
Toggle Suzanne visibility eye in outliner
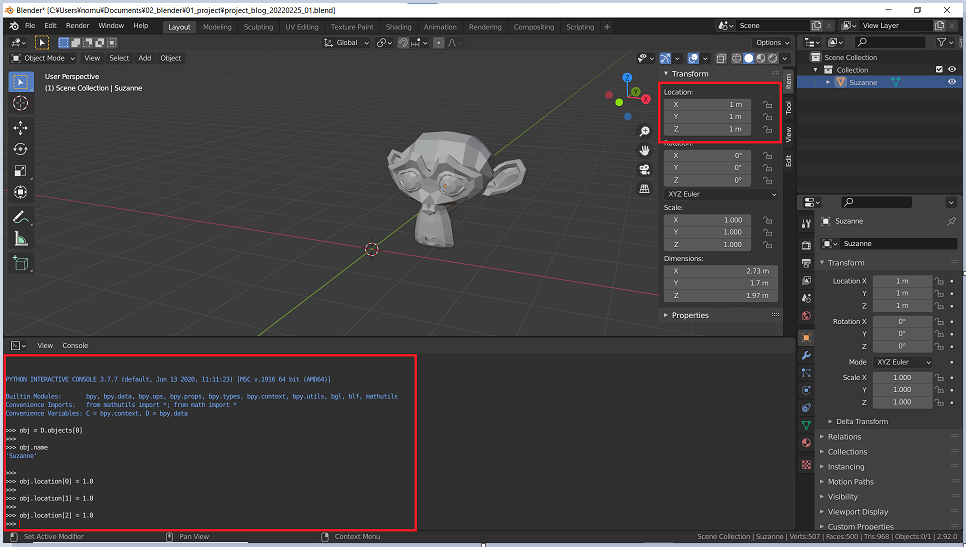click(x=952, y=82)
